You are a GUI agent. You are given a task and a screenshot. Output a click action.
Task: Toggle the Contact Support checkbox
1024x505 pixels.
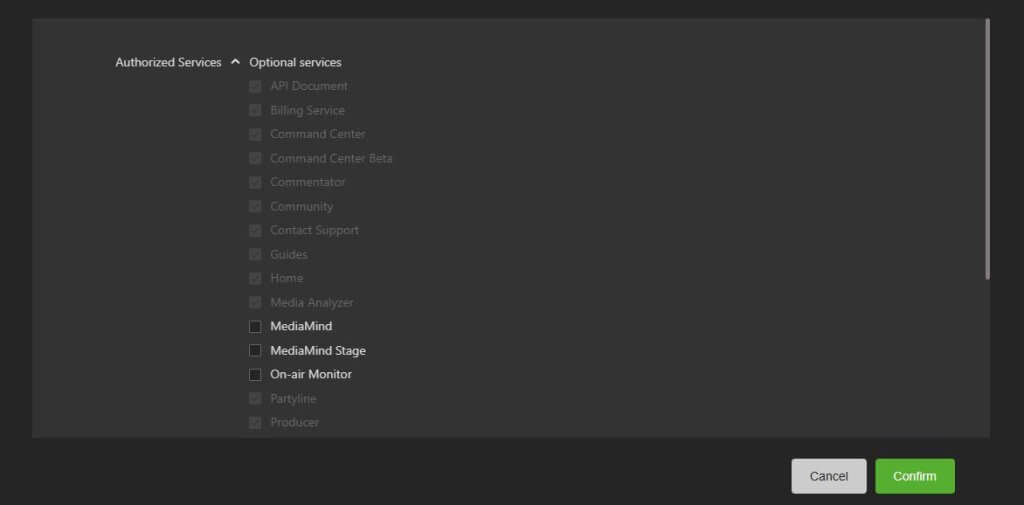coord(255,231)
